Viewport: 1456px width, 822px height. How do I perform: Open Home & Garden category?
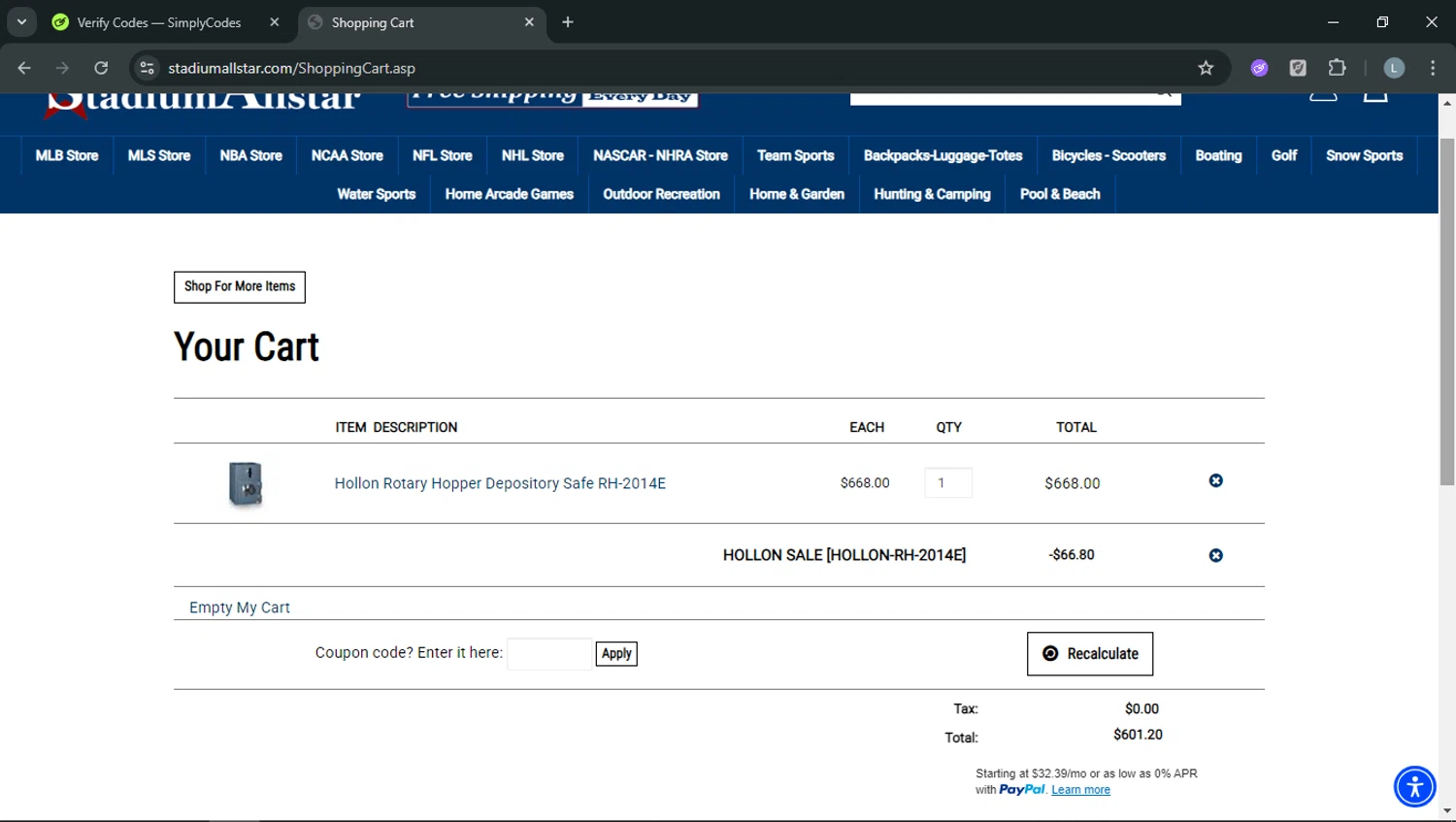796,194
